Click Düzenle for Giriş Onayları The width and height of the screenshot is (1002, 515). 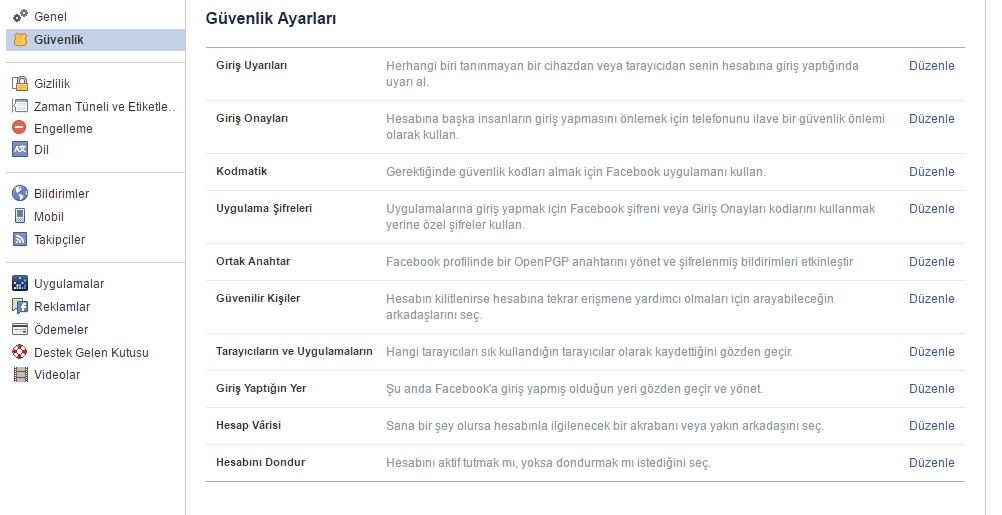932,119
